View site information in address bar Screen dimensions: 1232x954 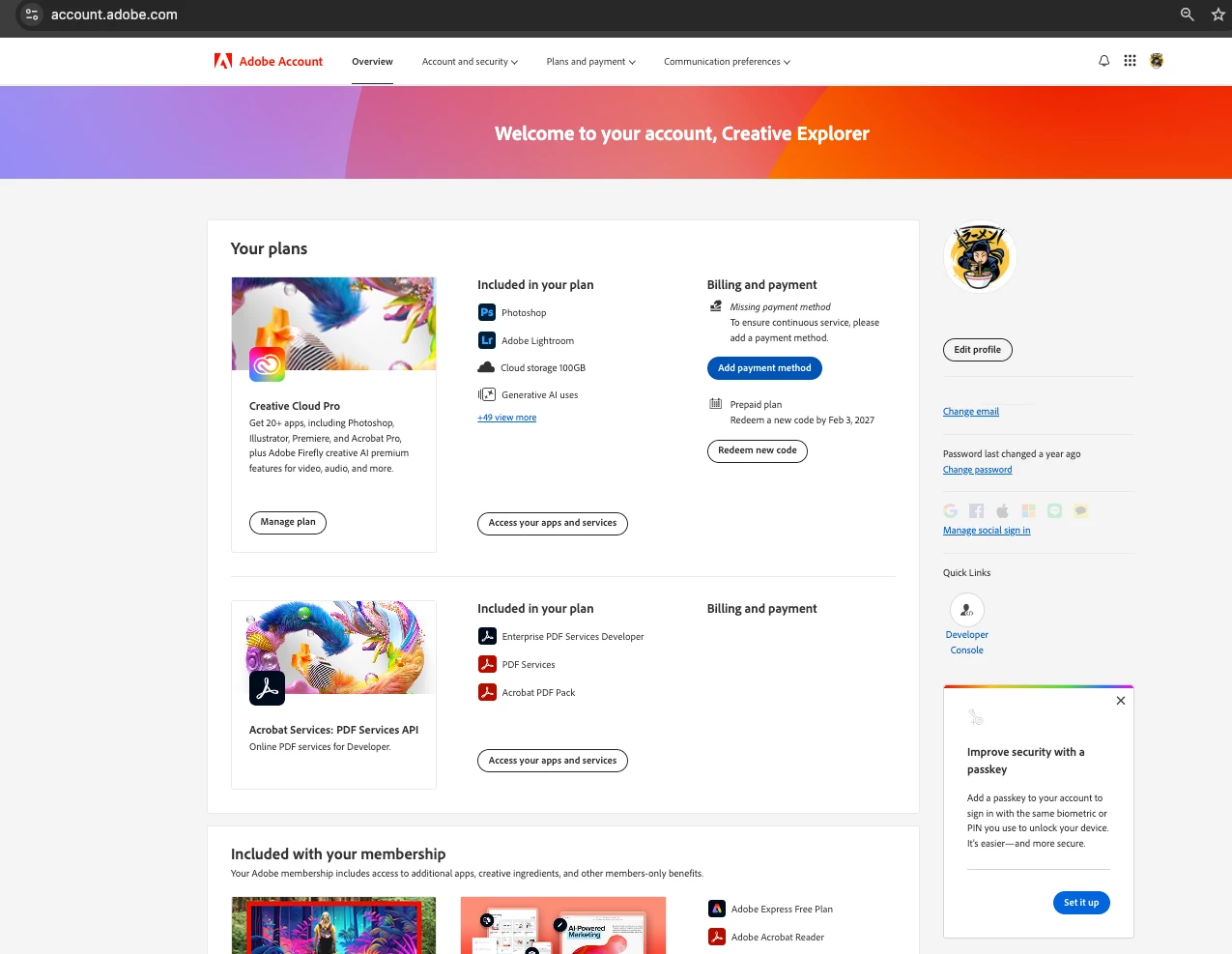pyautogui.click(x=32, y=14)
